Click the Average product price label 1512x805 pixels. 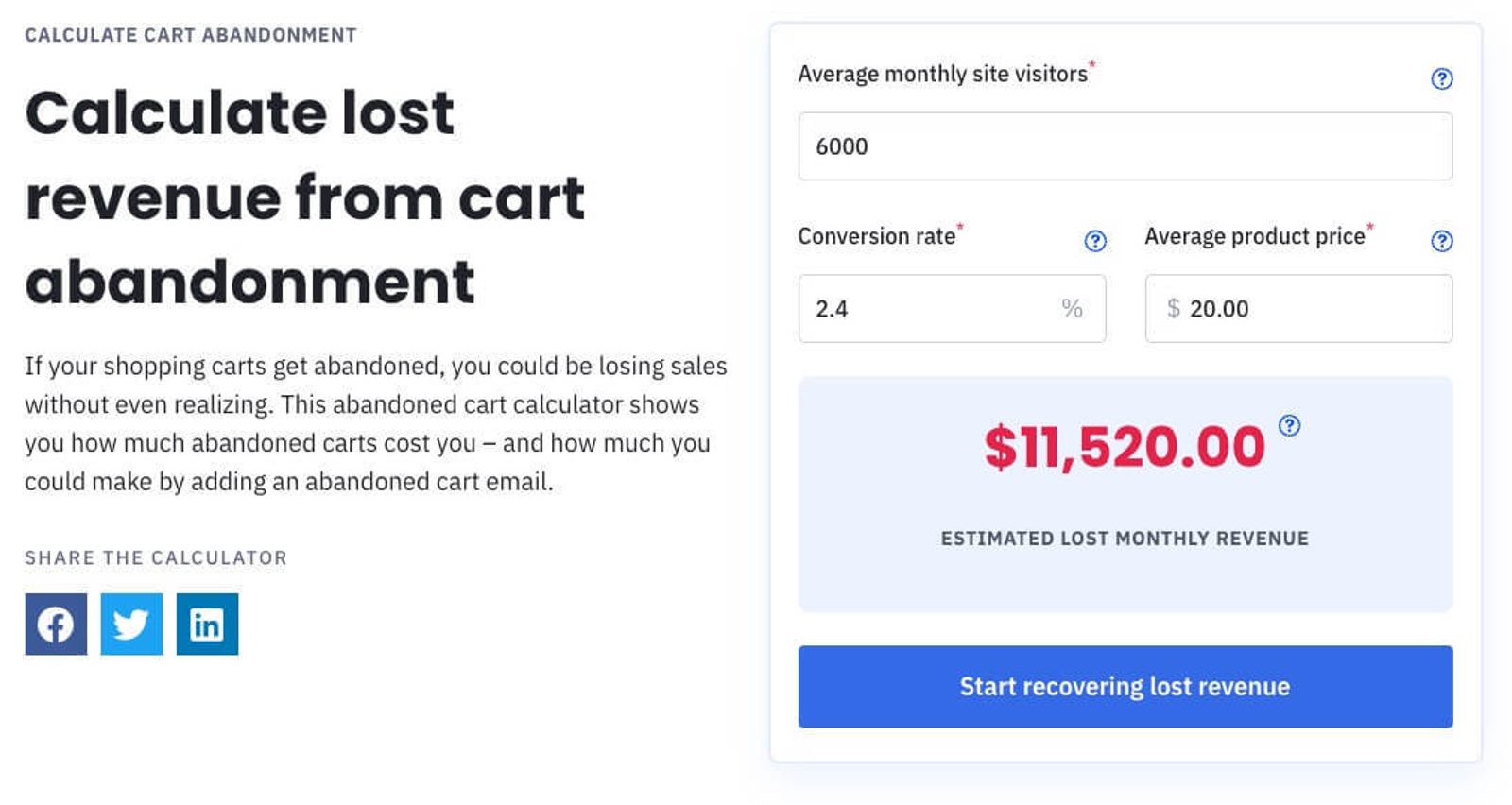click(x=1254, y=236)
